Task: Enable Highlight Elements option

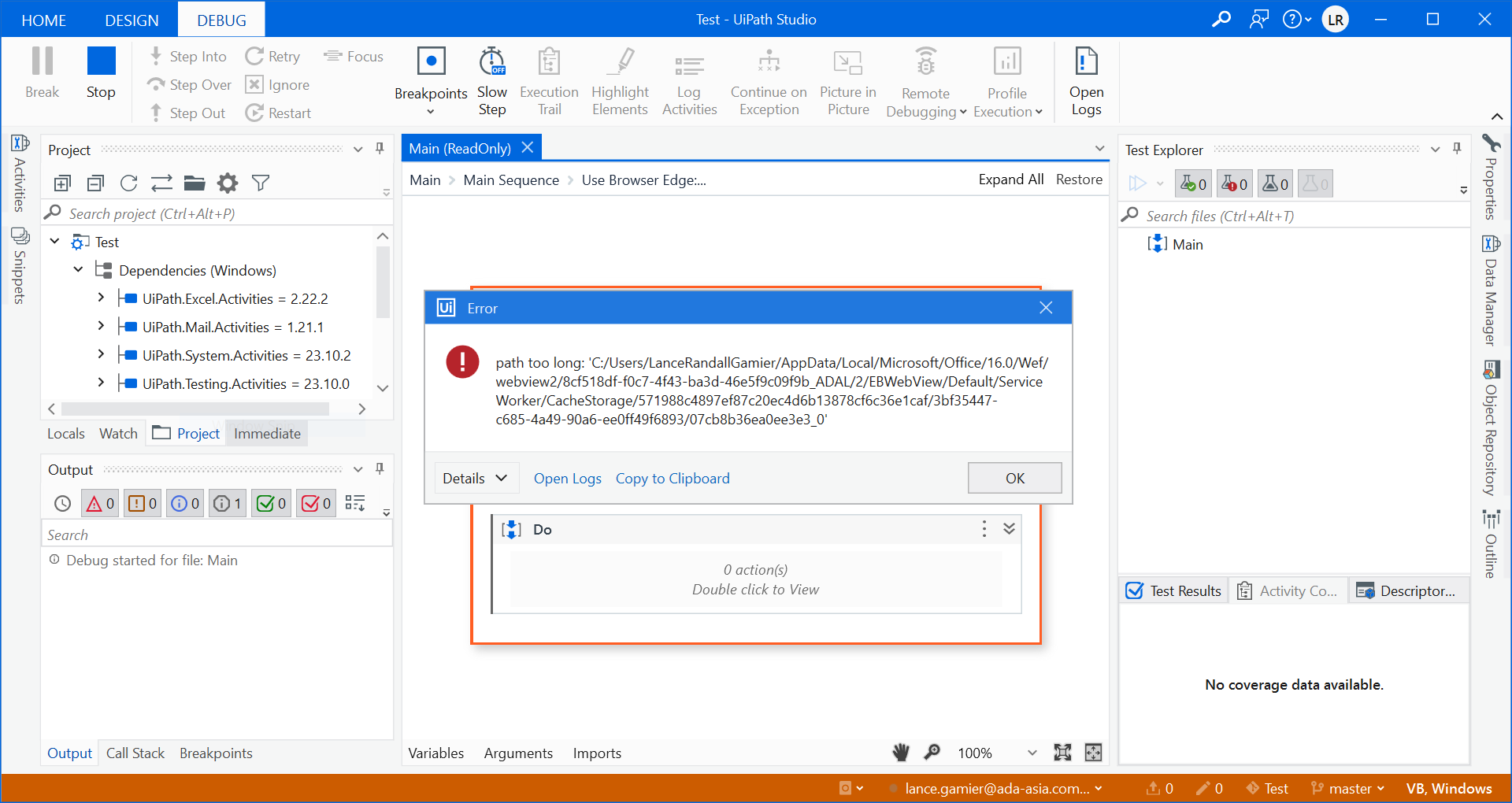Action: [x=620, y=82]
